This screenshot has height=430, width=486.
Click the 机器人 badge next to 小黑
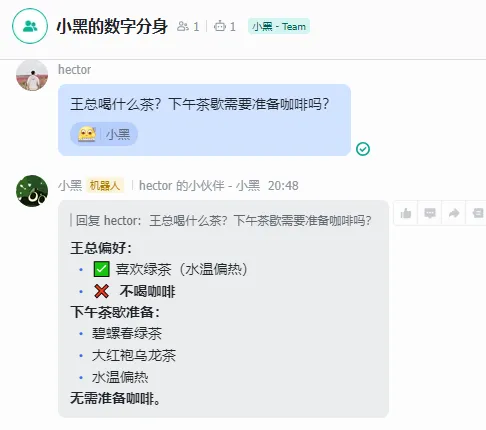click(x=105, y=185)
